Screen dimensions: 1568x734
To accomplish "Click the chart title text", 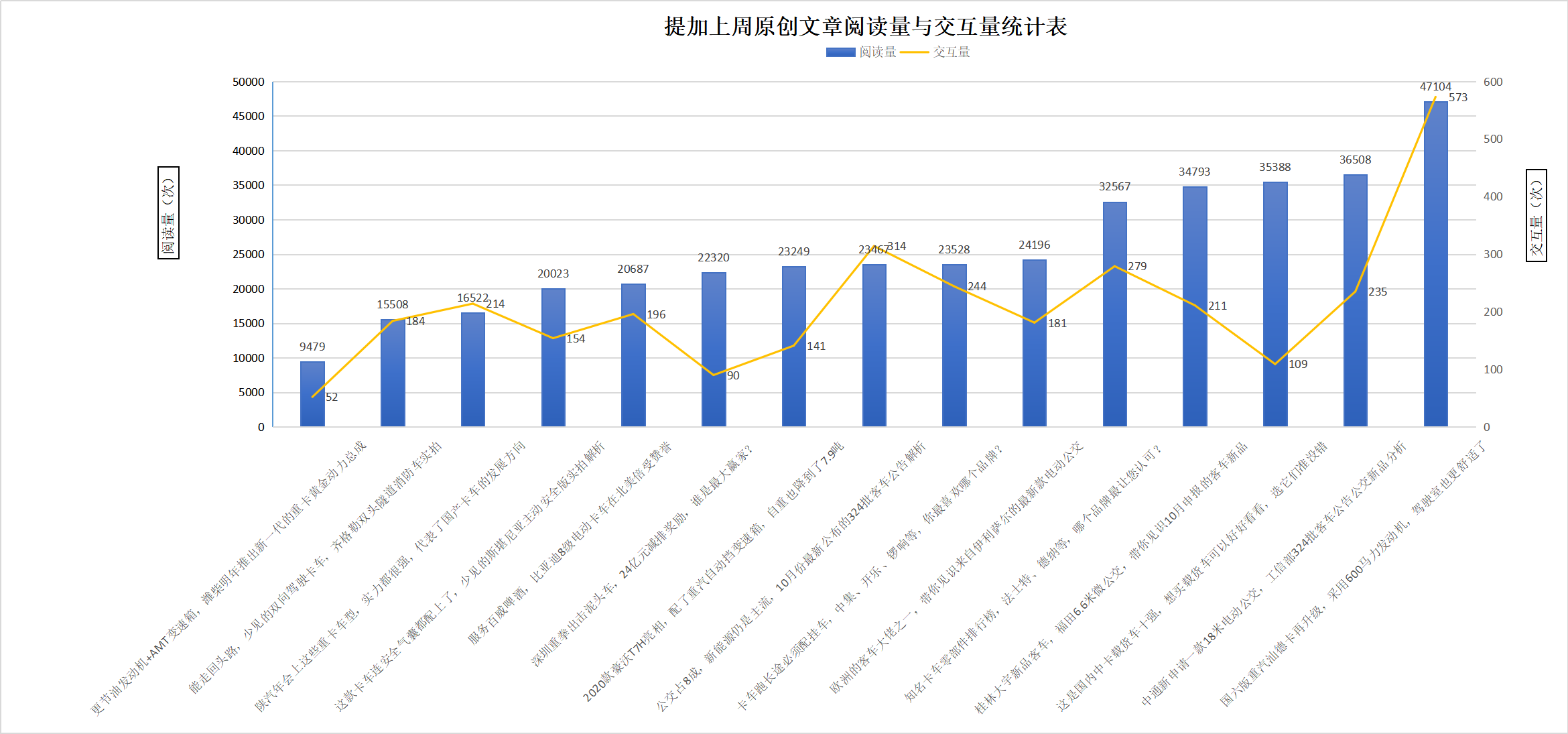I will coord(865,27).
